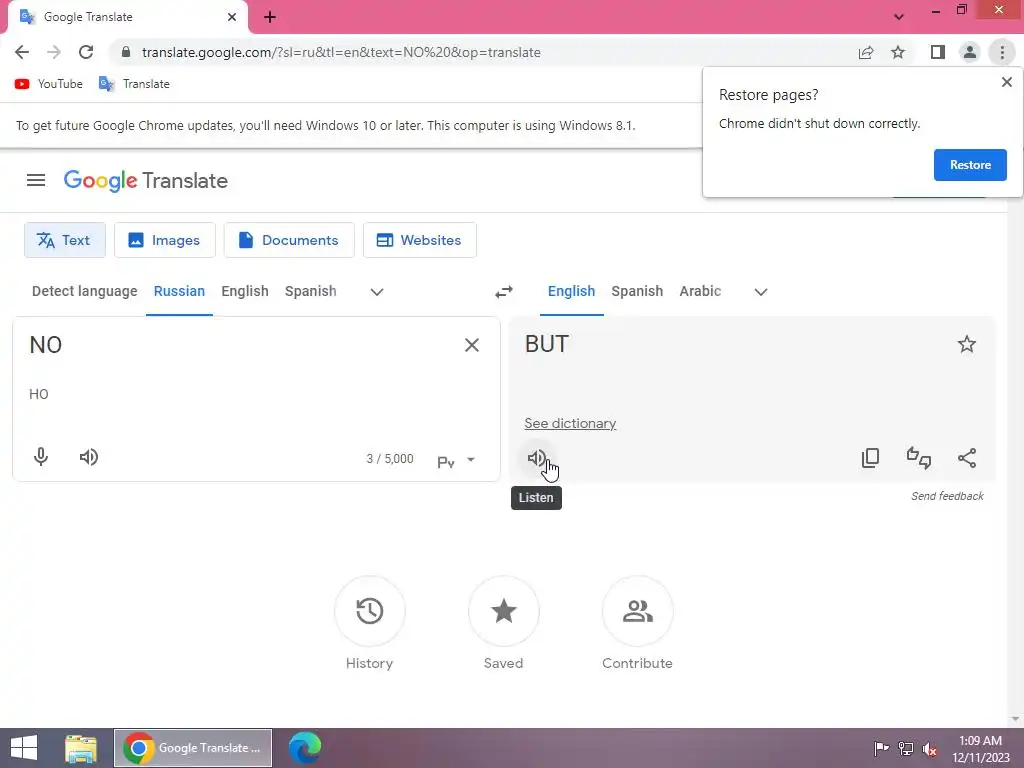The width and height of the screenshot is (1024, 768).
Task: Swap source and target languages
Action: coord(504,291)
